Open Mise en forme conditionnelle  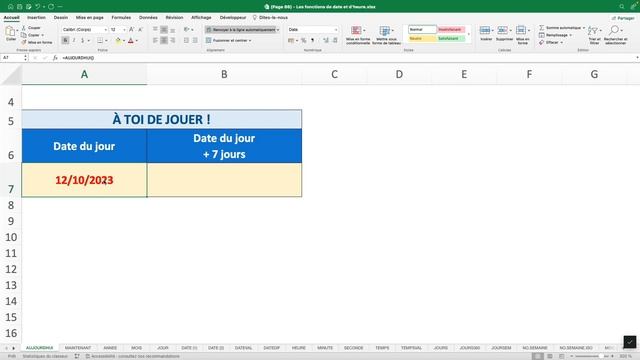point(358,35)
